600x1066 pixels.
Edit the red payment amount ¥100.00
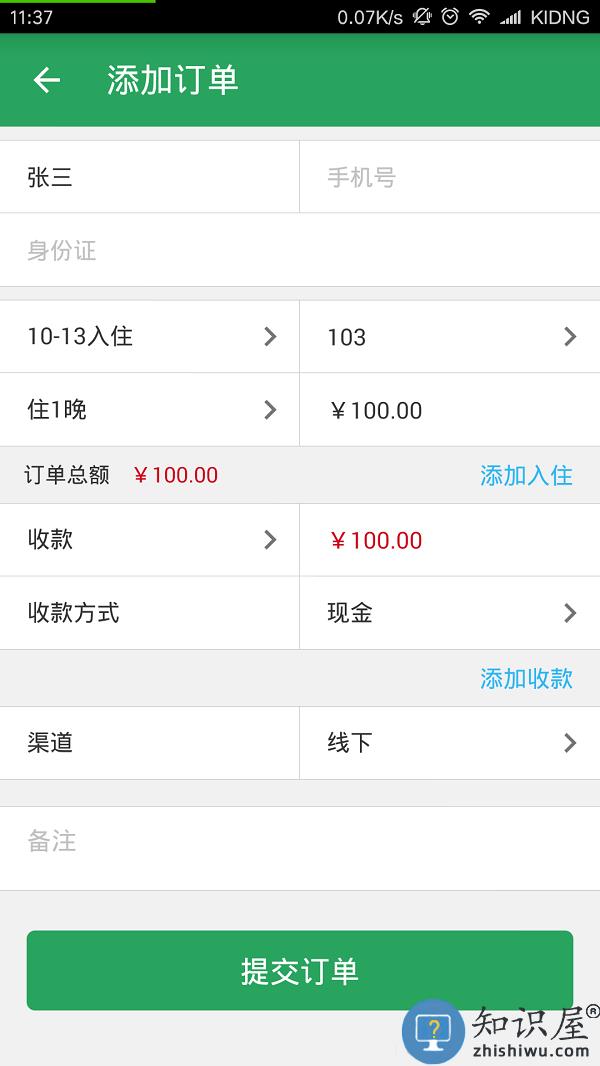(450, 540)
